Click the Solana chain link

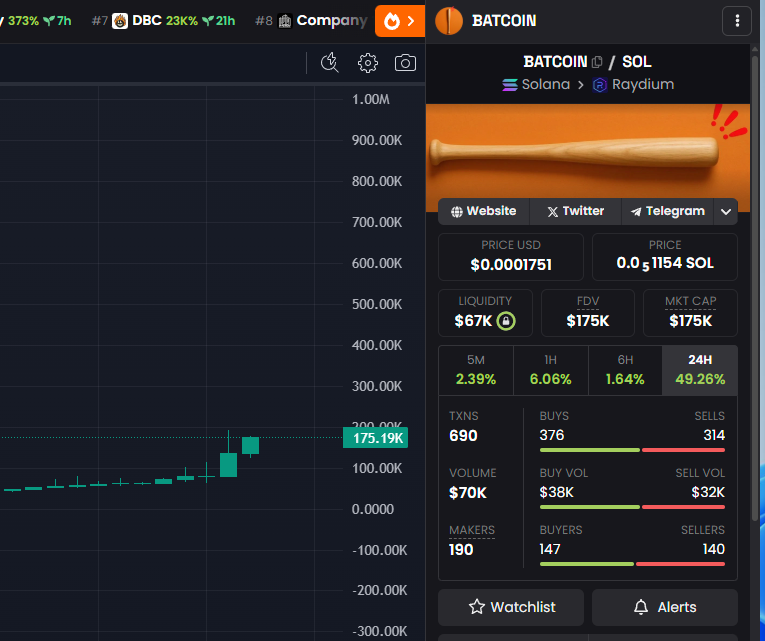click(536, 85)
